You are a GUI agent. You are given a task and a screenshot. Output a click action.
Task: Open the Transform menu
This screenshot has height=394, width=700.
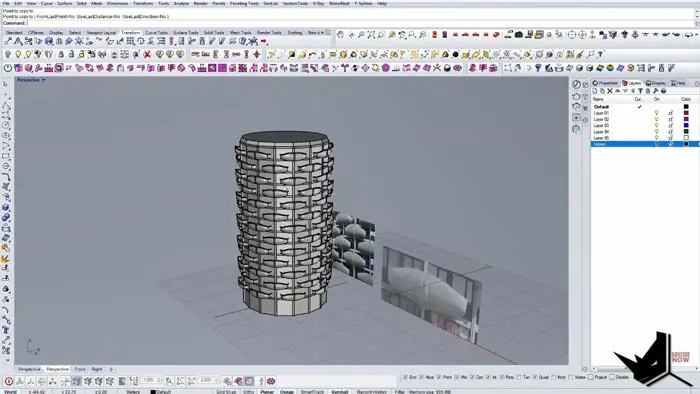143,3
